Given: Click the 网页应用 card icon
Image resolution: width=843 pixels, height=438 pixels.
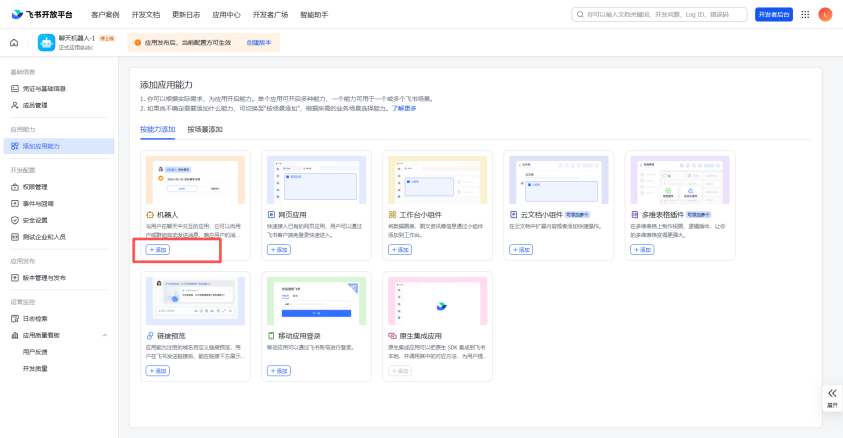Looking at the screenshot, I should 271,214.
